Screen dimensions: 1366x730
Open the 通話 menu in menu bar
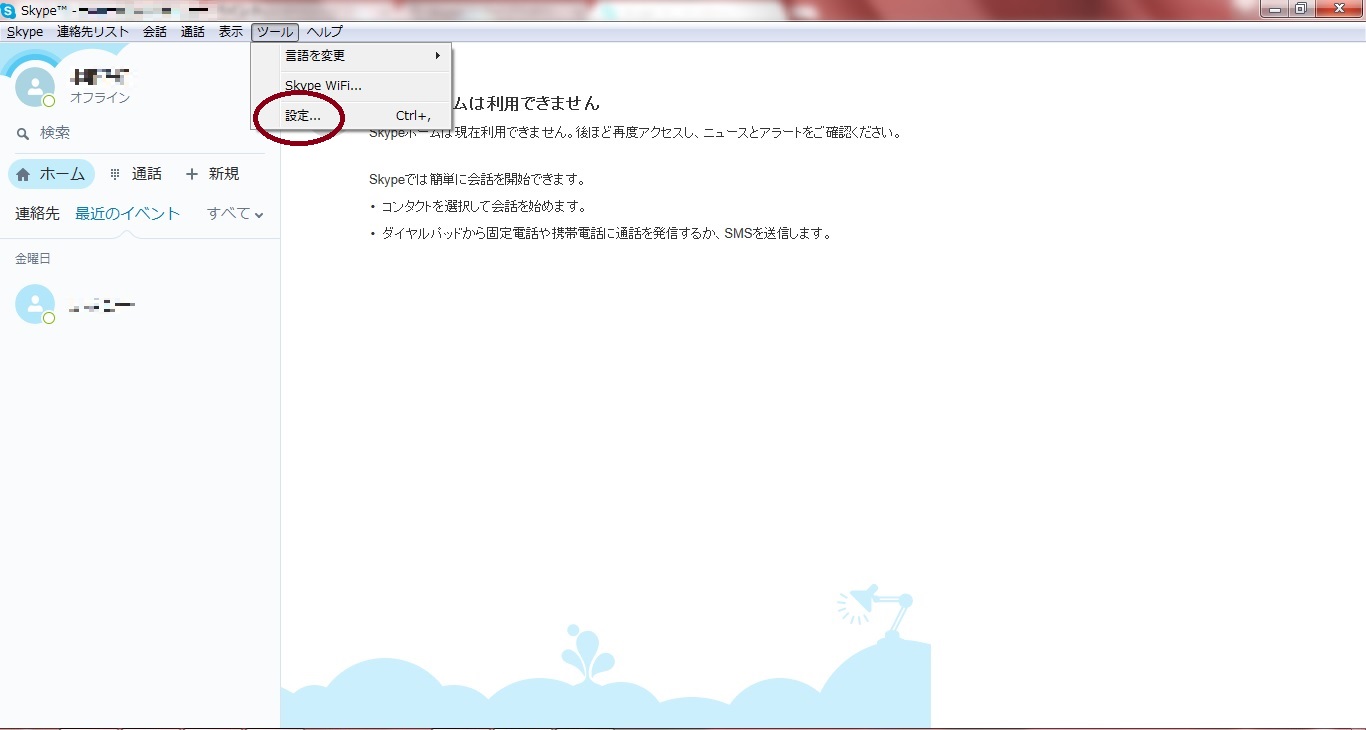point(193,32)
